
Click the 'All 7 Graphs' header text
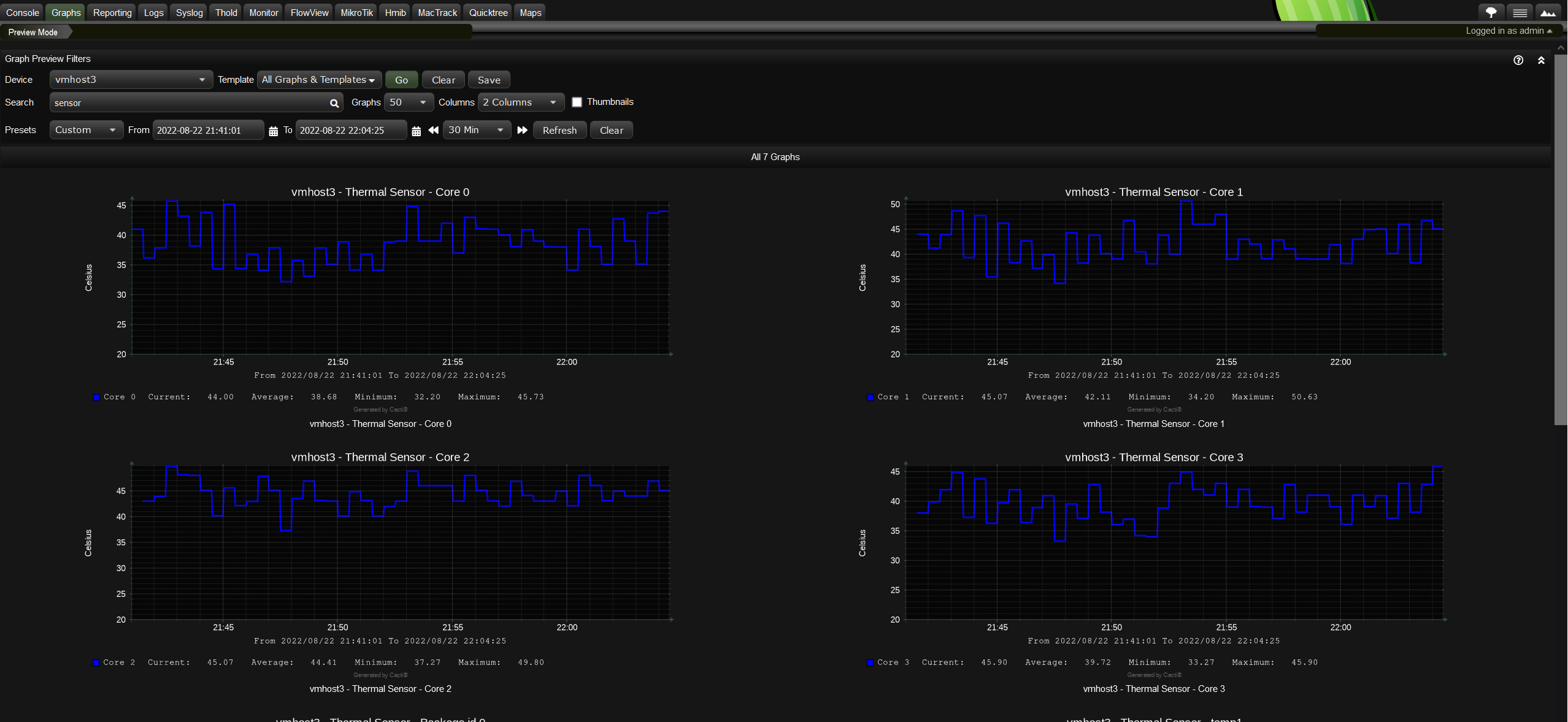pos(775,157)
